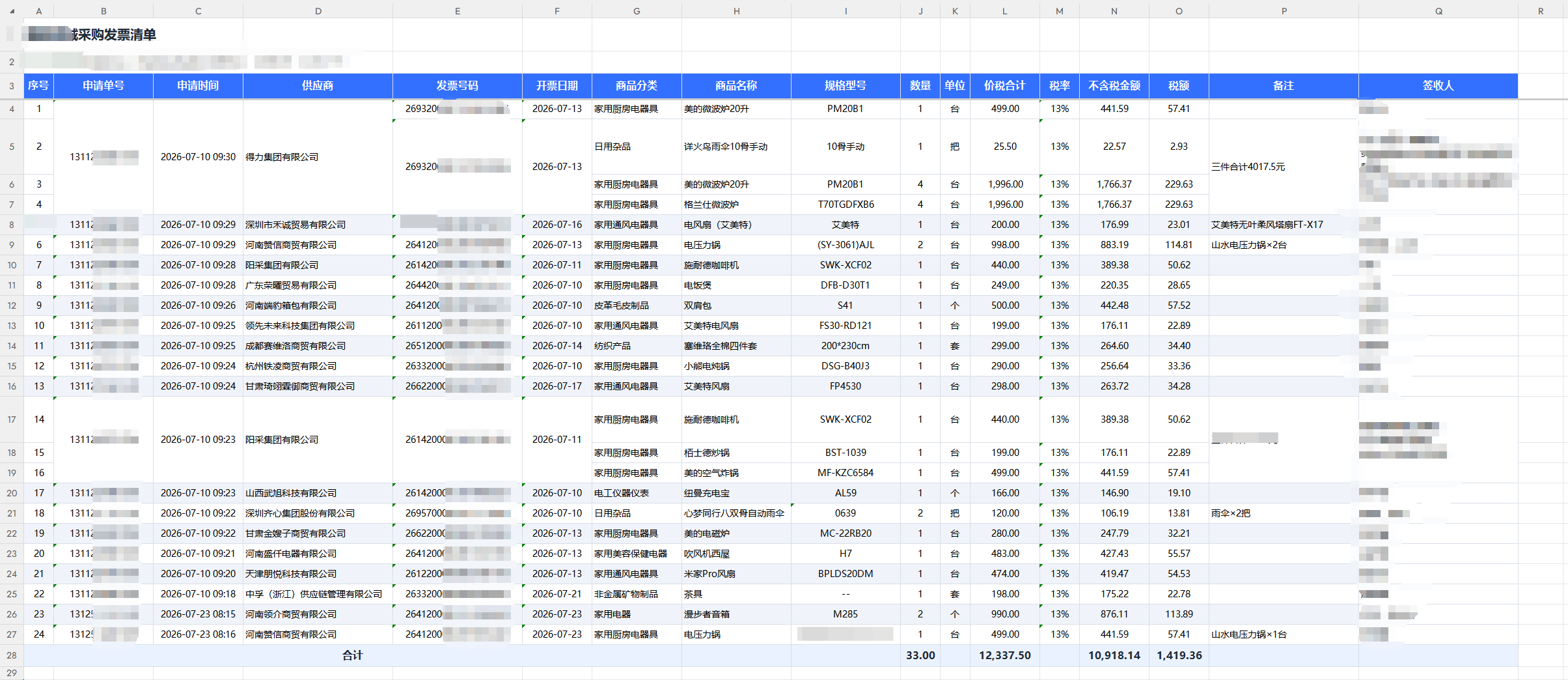The width and height of the screenshot is (1568, 680).
Task: Select product cell 塞维珞全棉四件套
Action: 736,346
